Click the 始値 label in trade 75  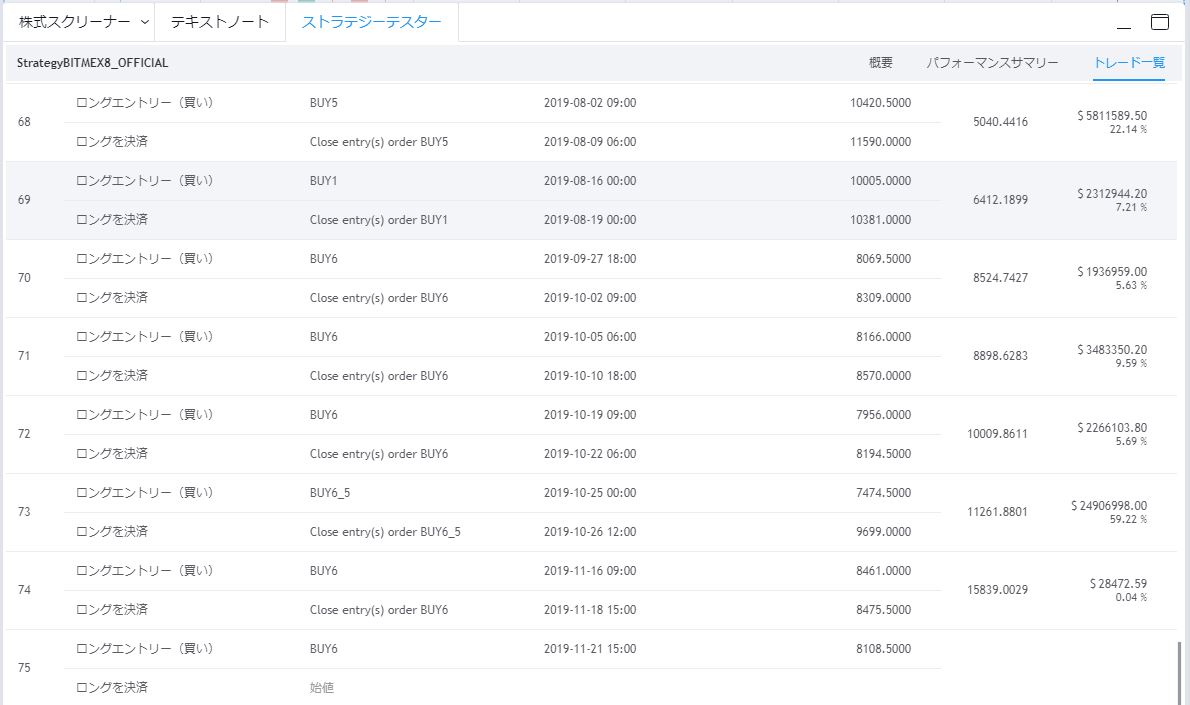pyautogui.click(x=322, y=688)
